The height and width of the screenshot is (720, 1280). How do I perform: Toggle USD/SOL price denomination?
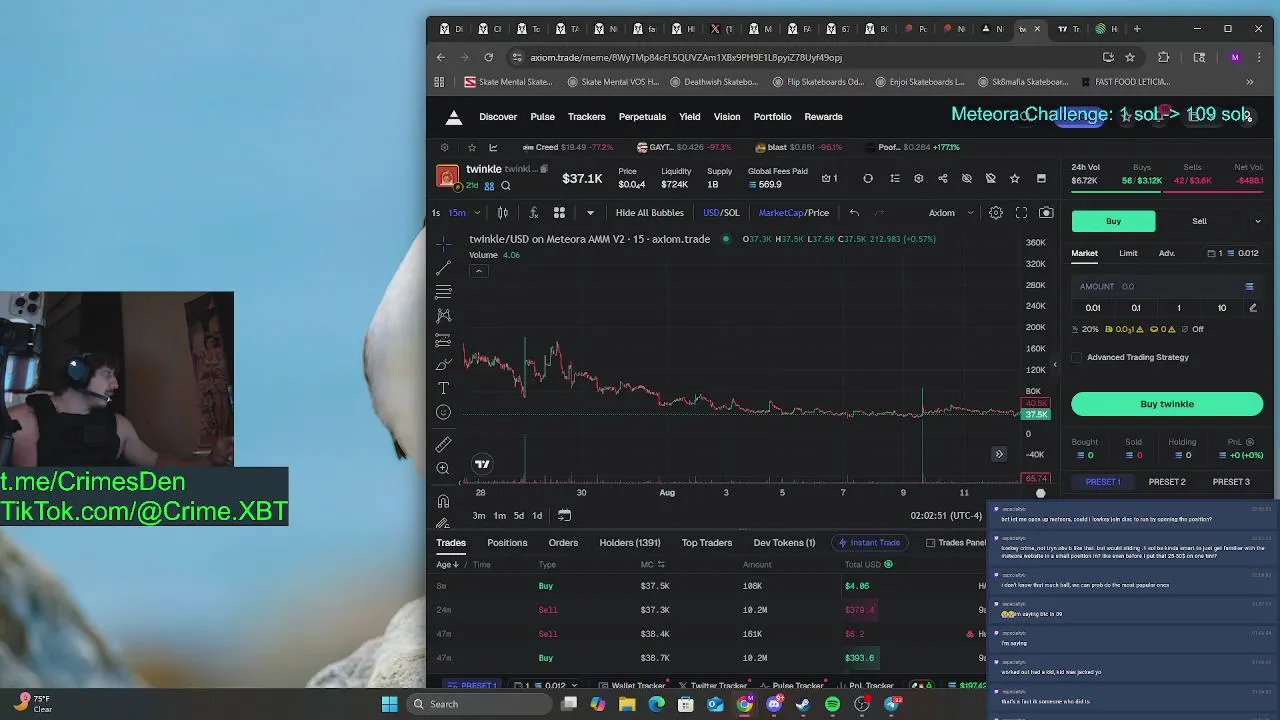point(721,213)
